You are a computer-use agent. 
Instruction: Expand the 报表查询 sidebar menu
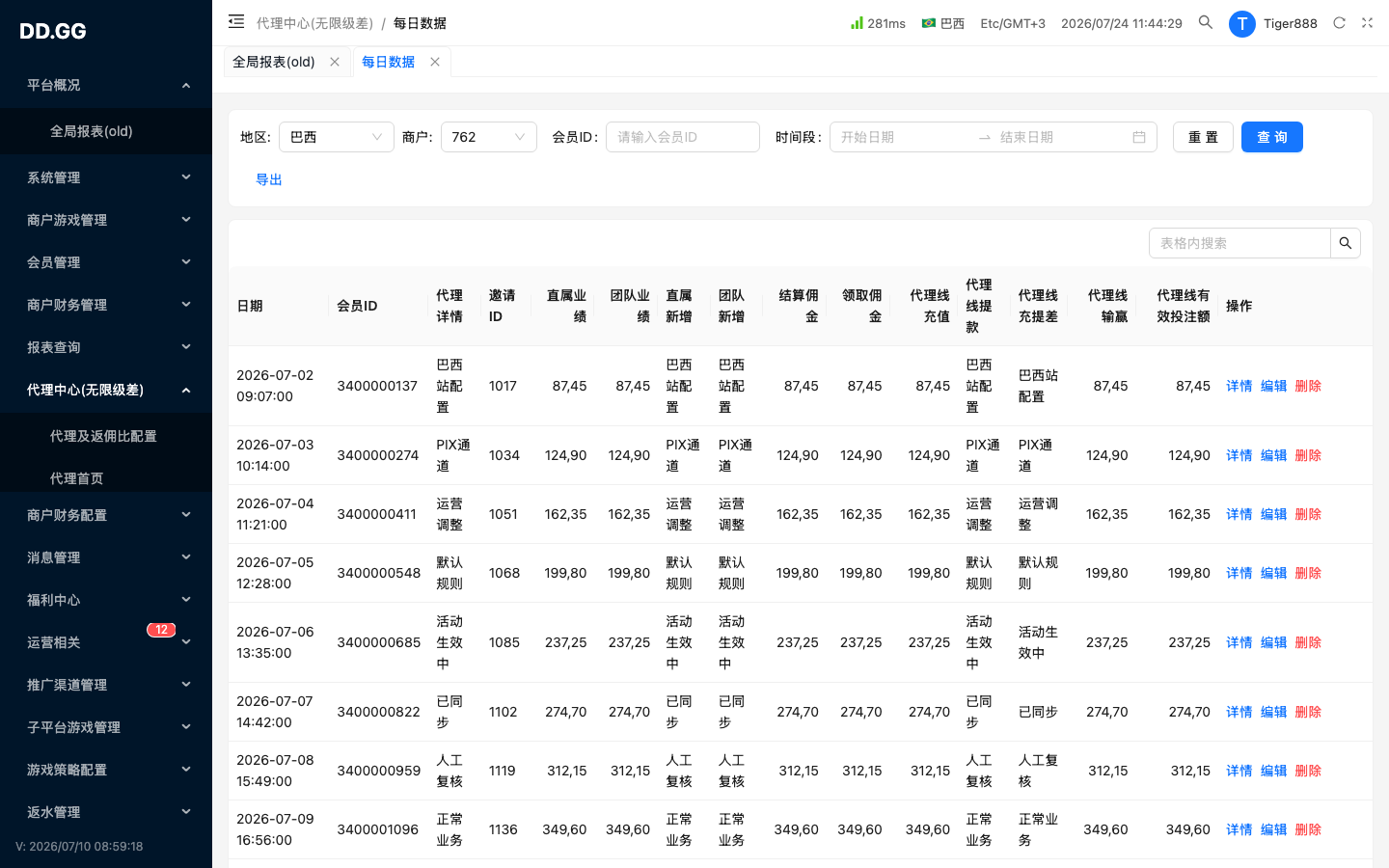tap(106, 347)
